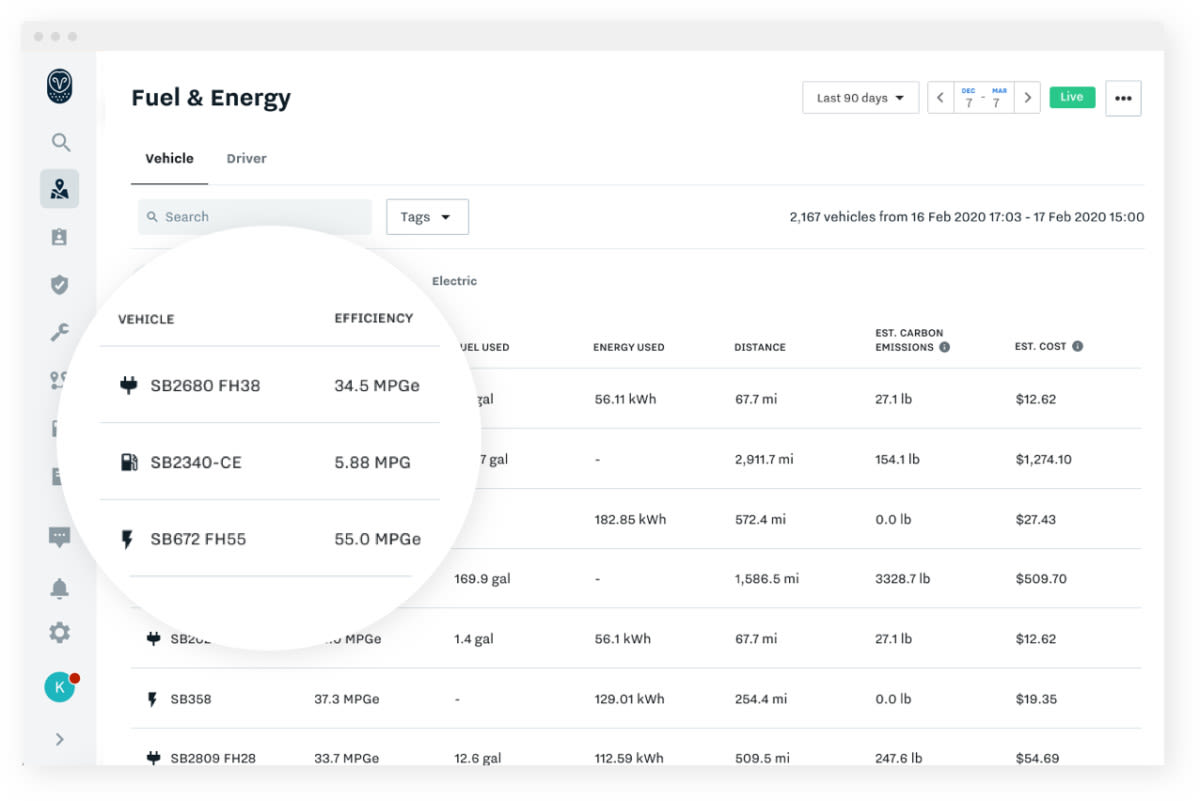Image resolution: width=1200 pixels, height=801 pixels.
Task: Click the '$1,274.10' cost cell
Action: (1043, 459)
